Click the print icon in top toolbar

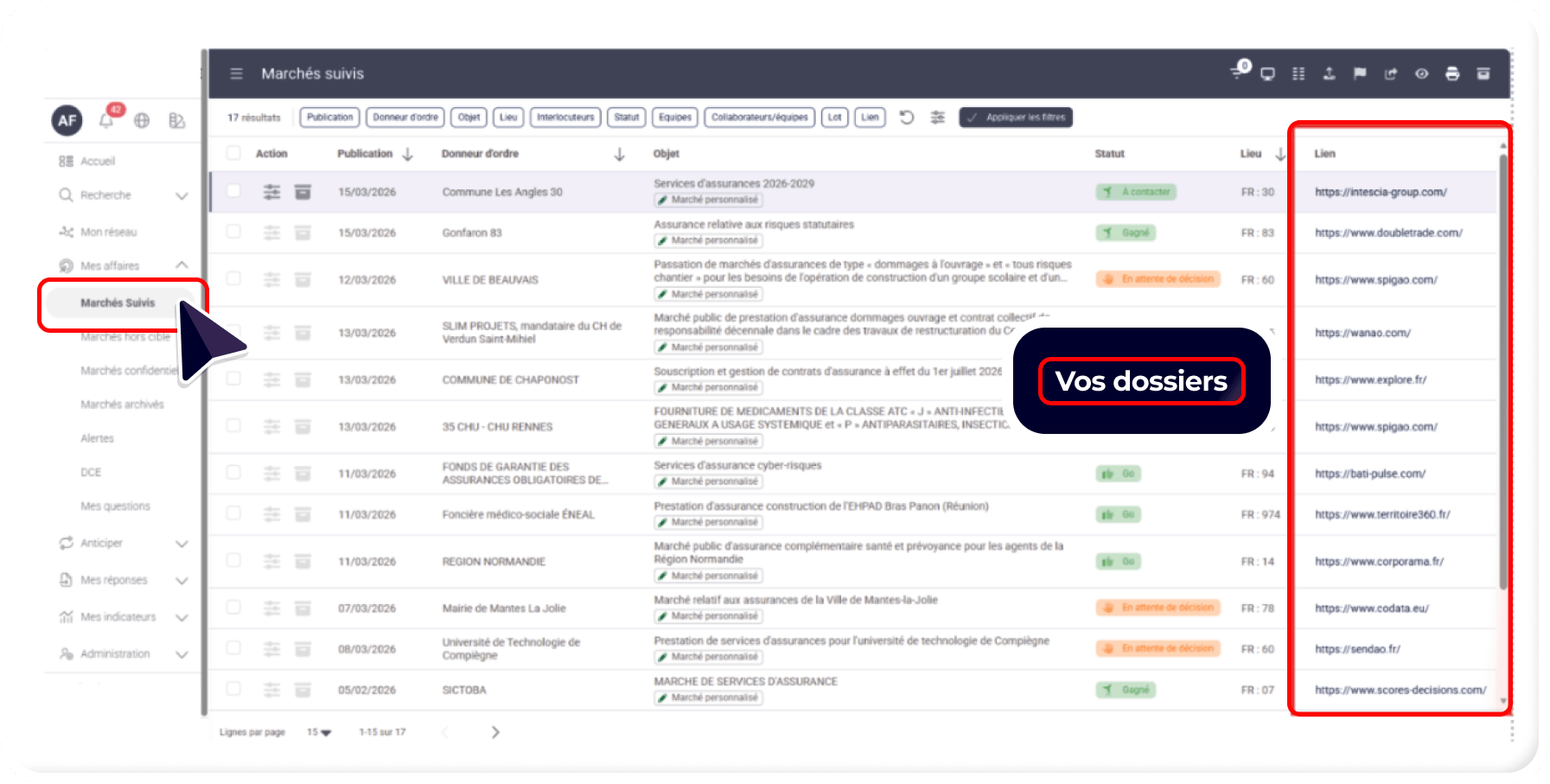click(1452, 74)
